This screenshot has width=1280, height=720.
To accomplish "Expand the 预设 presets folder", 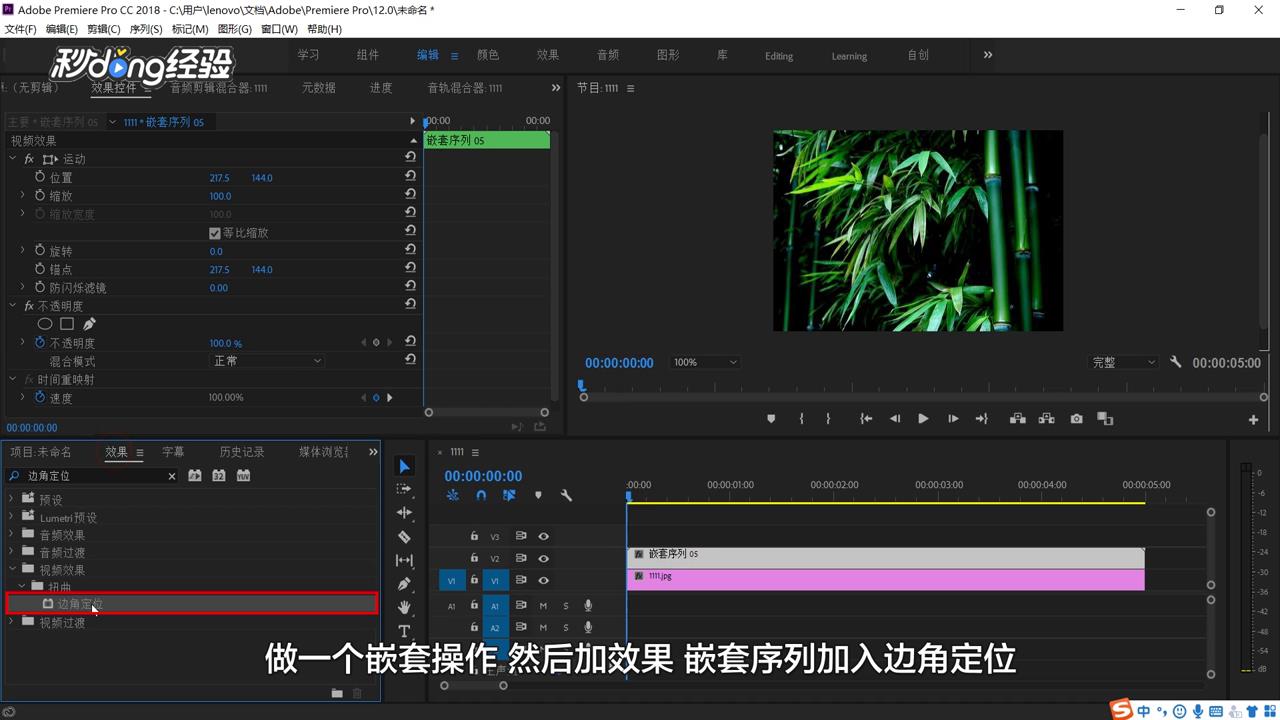I will pyautogui.click(x=12, y=499).
